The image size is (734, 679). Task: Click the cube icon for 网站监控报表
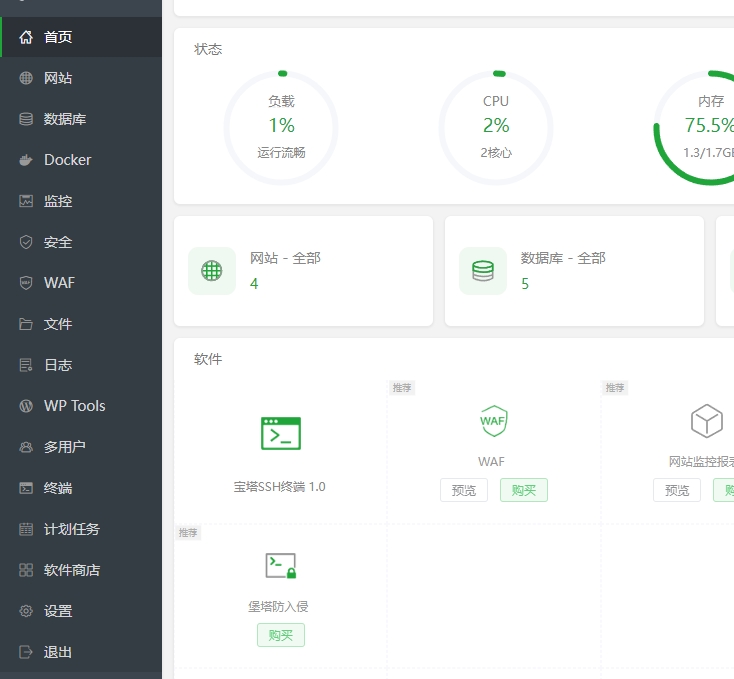pos(706,421)
